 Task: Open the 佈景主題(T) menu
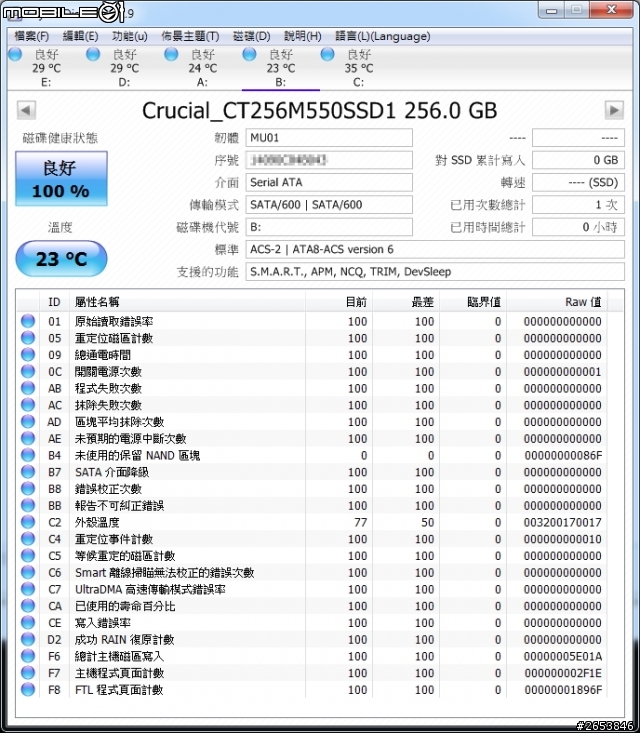[190, 36]
